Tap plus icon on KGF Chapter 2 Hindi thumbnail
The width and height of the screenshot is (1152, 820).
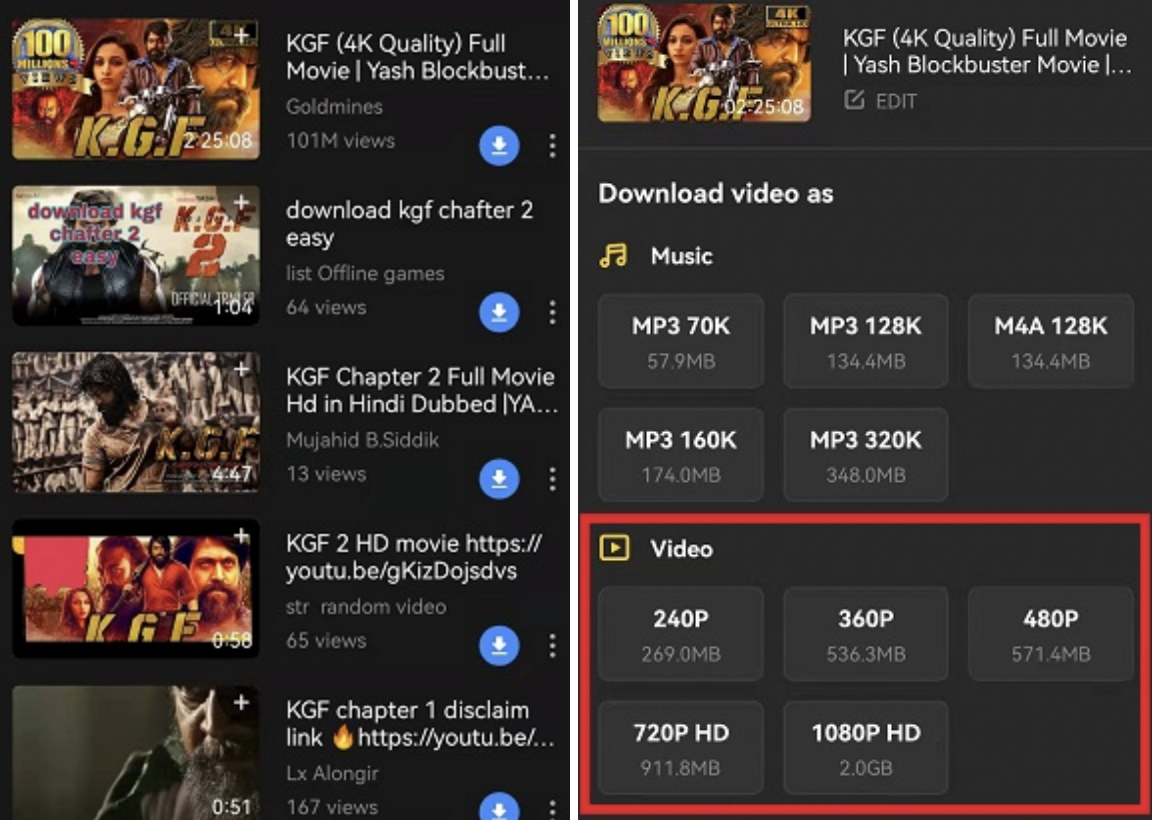(241, 369)
